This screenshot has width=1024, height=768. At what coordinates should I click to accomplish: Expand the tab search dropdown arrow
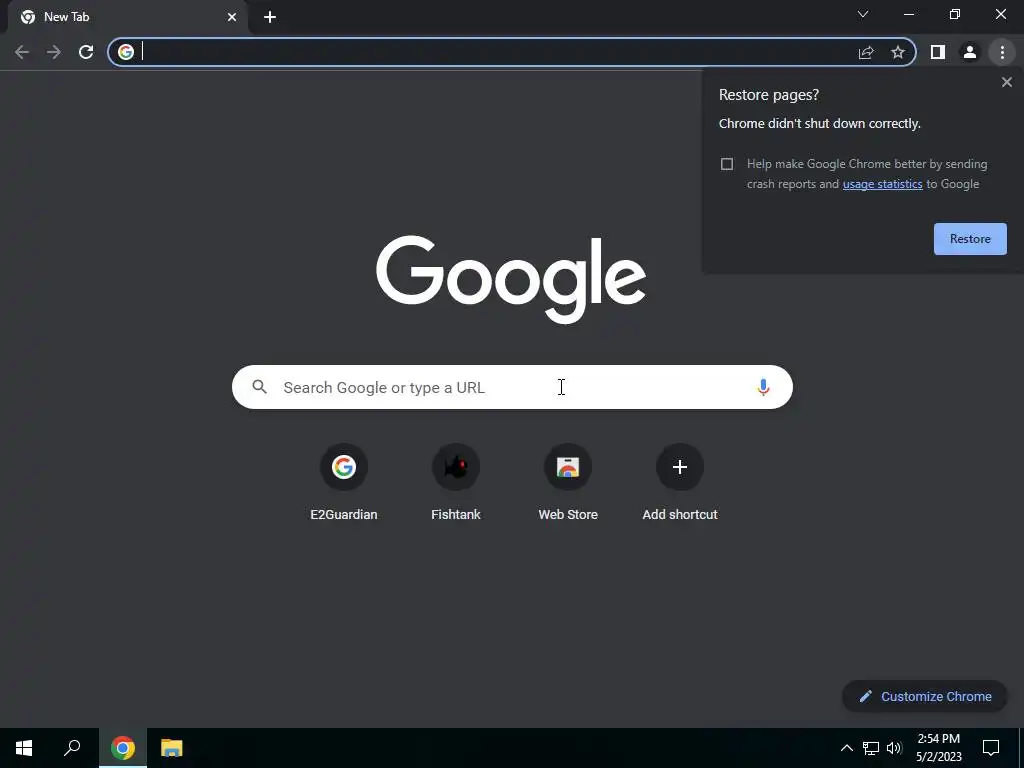pyautogui.click(x=863, y=14)
